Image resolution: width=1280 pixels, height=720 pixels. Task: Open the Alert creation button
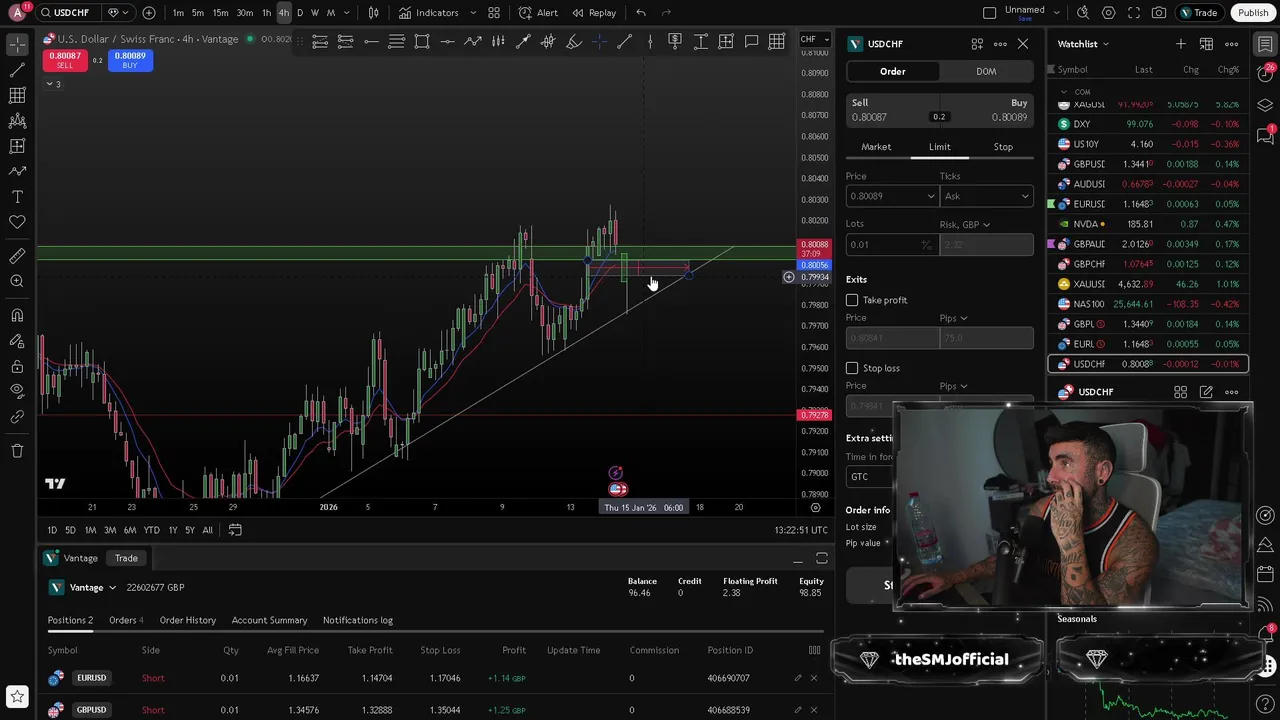pos(538,13)
